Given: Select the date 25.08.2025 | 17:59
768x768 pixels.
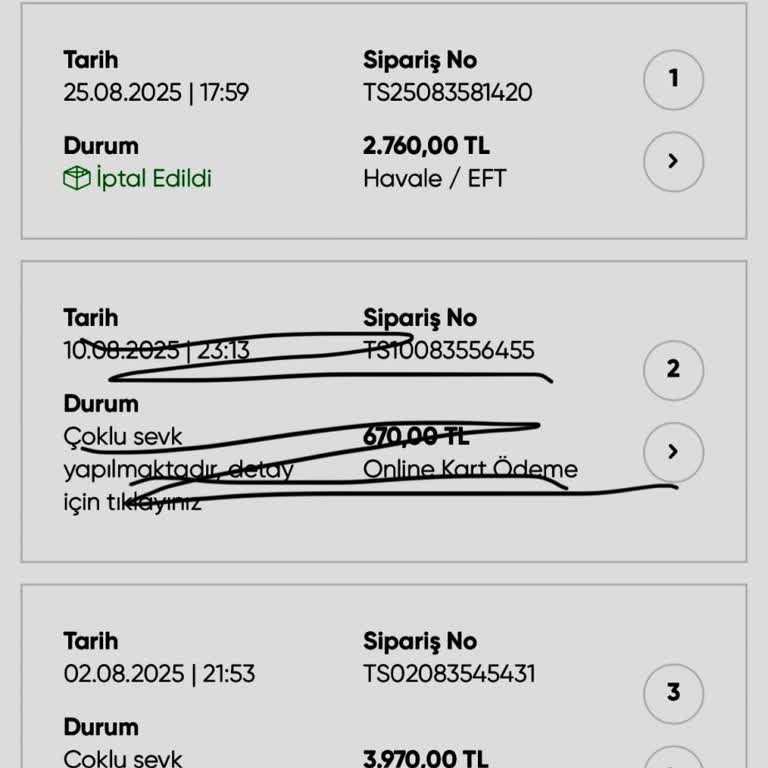Looking at the screenshot, I should [x=156, y=93].
